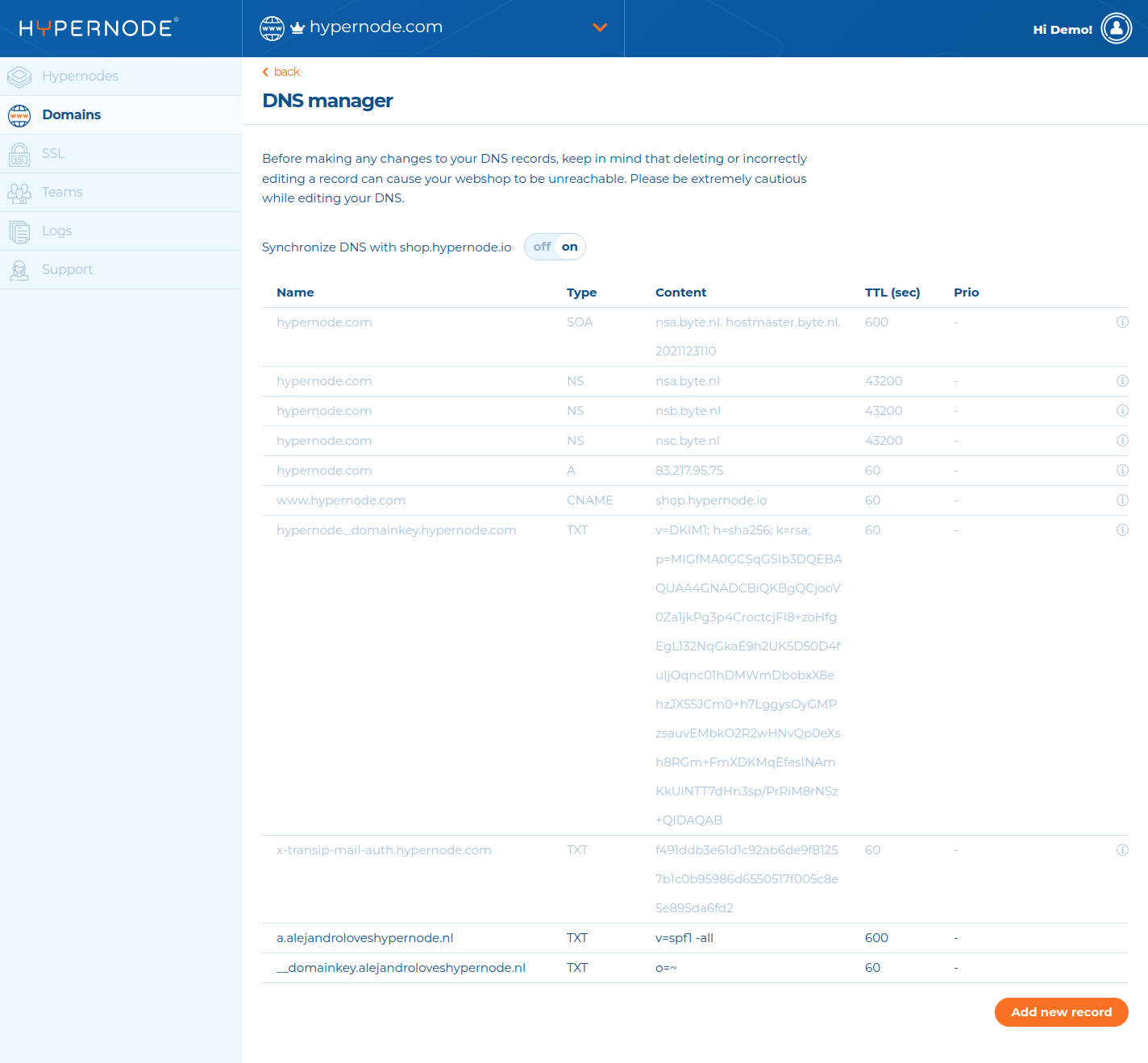Open the Hypernodes menu item
This screenshot has width=1148, height=1063.
121,77
